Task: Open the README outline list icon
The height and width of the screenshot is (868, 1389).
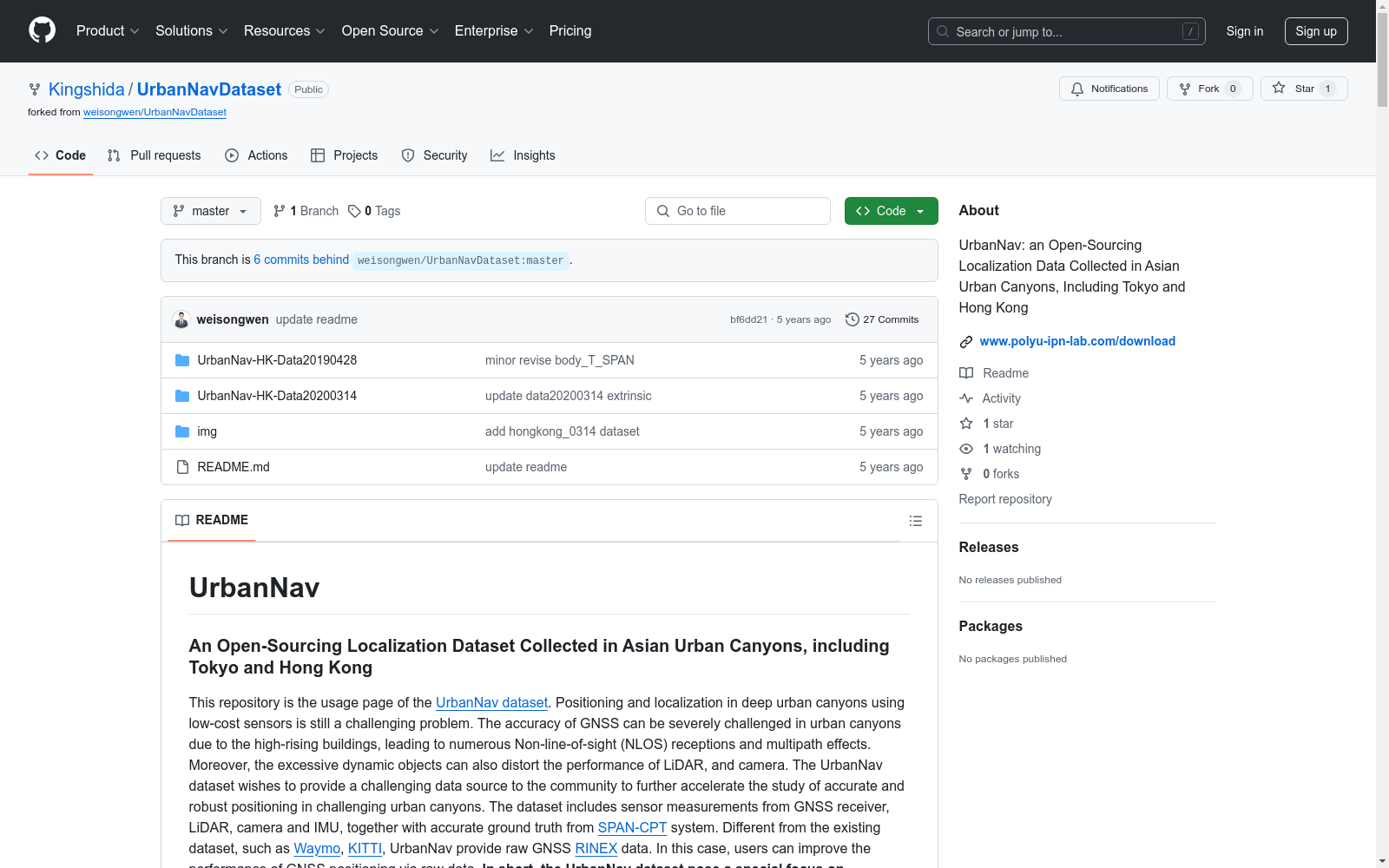Action: tap(916, 521)
